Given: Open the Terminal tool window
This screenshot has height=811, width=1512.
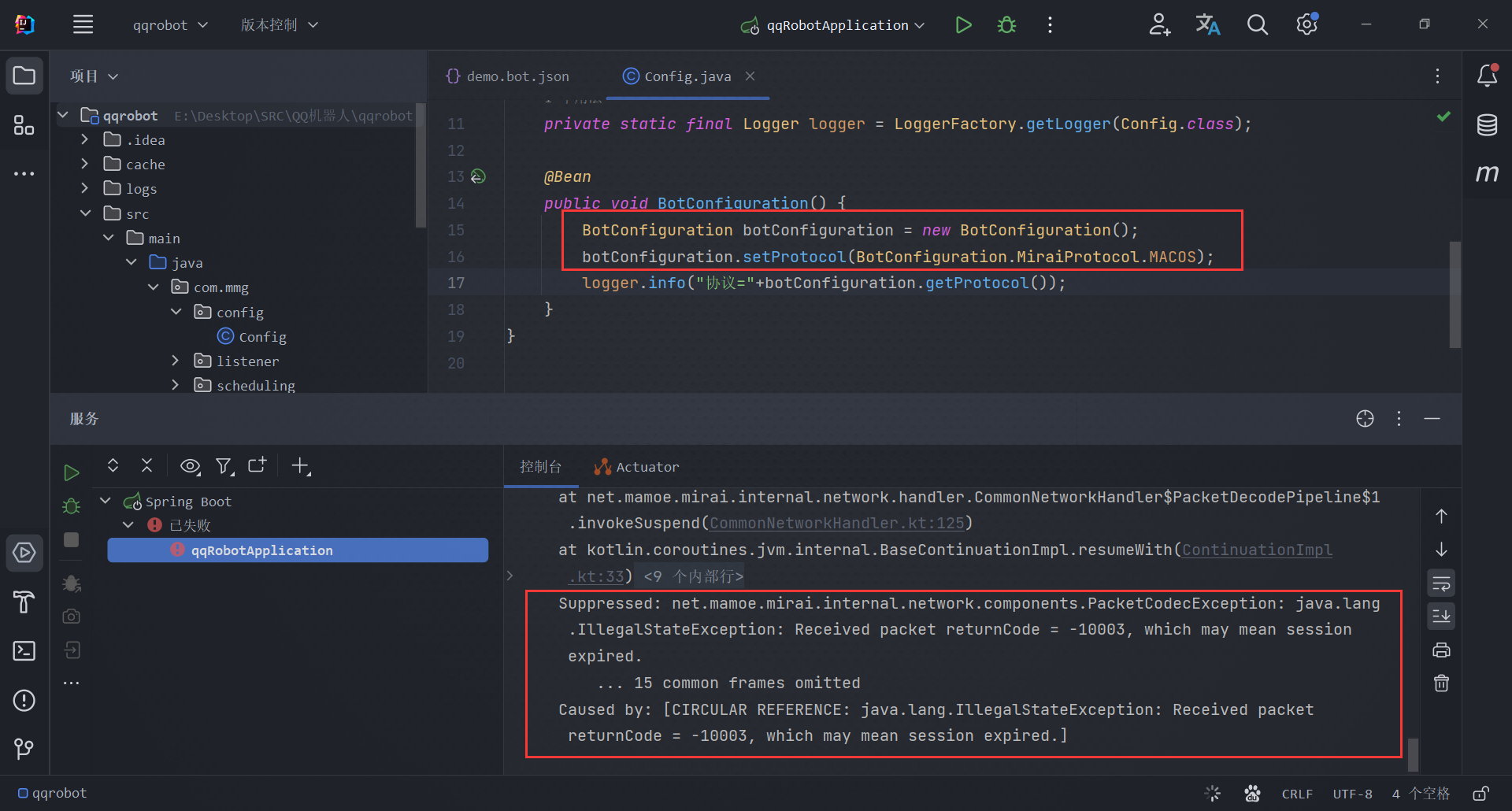Looking at the screenshot, I should click(x=24, y=650).
